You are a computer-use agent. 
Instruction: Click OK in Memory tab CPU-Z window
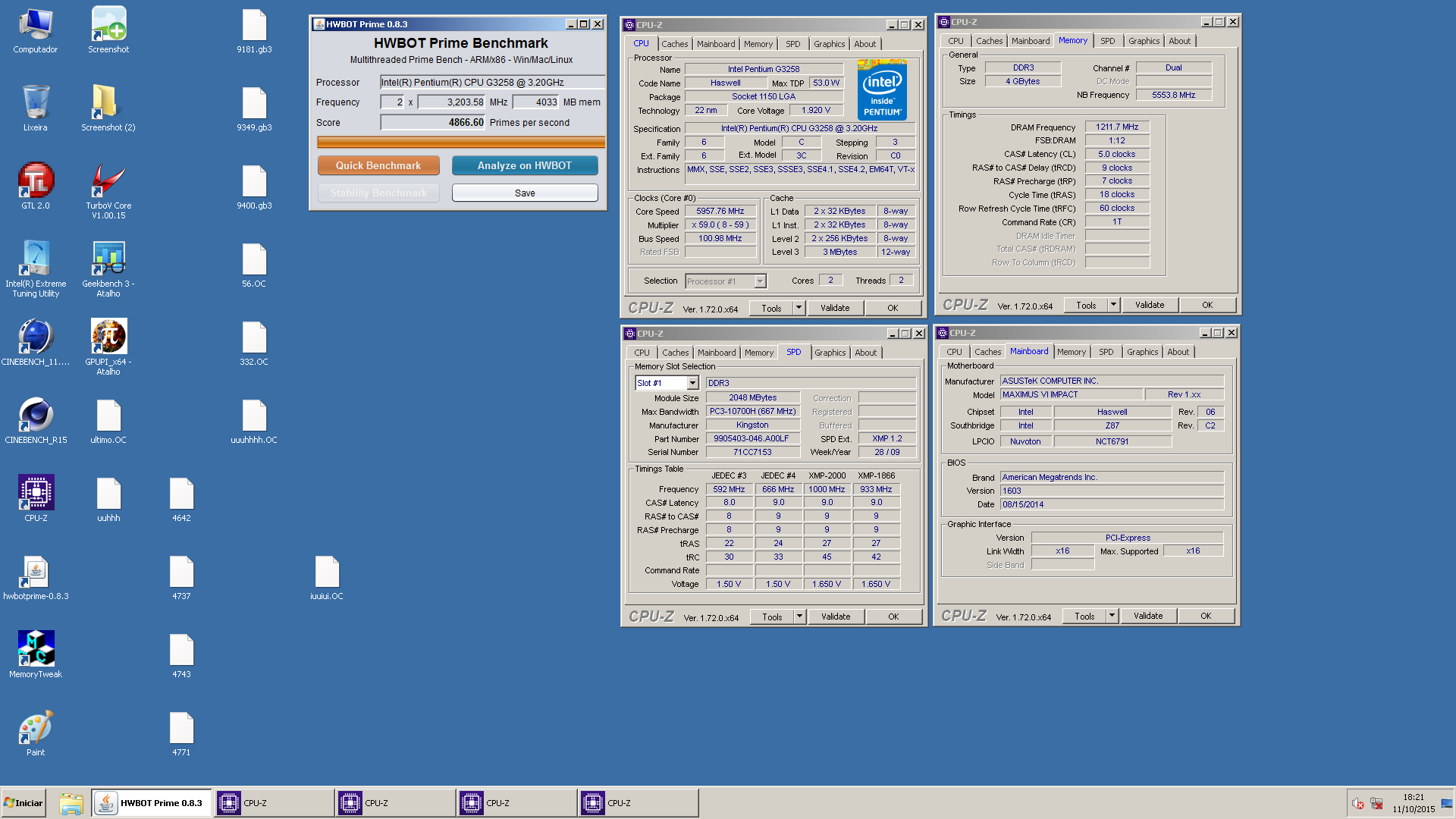tap(1207, 305)
